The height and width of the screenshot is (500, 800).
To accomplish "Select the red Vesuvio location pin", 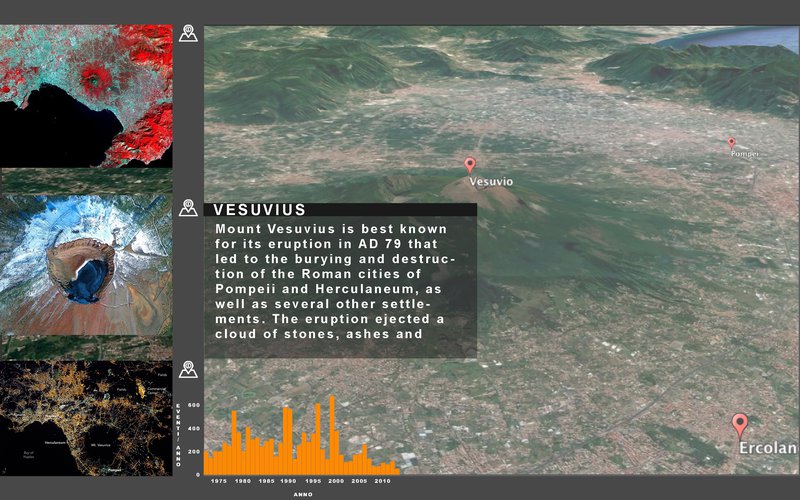I will click(x=470, y=165).
